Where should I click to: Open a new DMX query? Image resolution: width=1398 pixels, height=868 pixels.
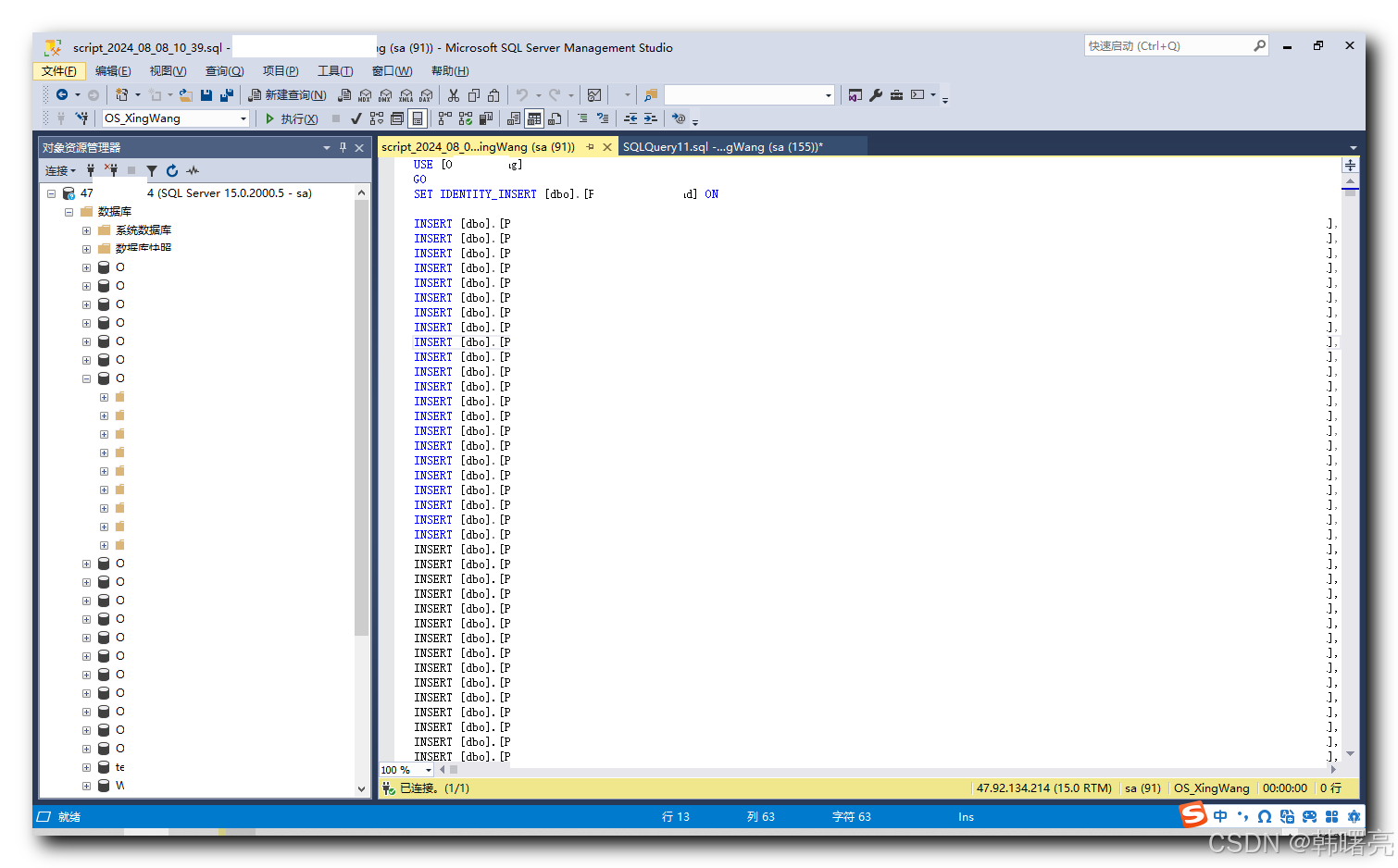tap(385, 94)
